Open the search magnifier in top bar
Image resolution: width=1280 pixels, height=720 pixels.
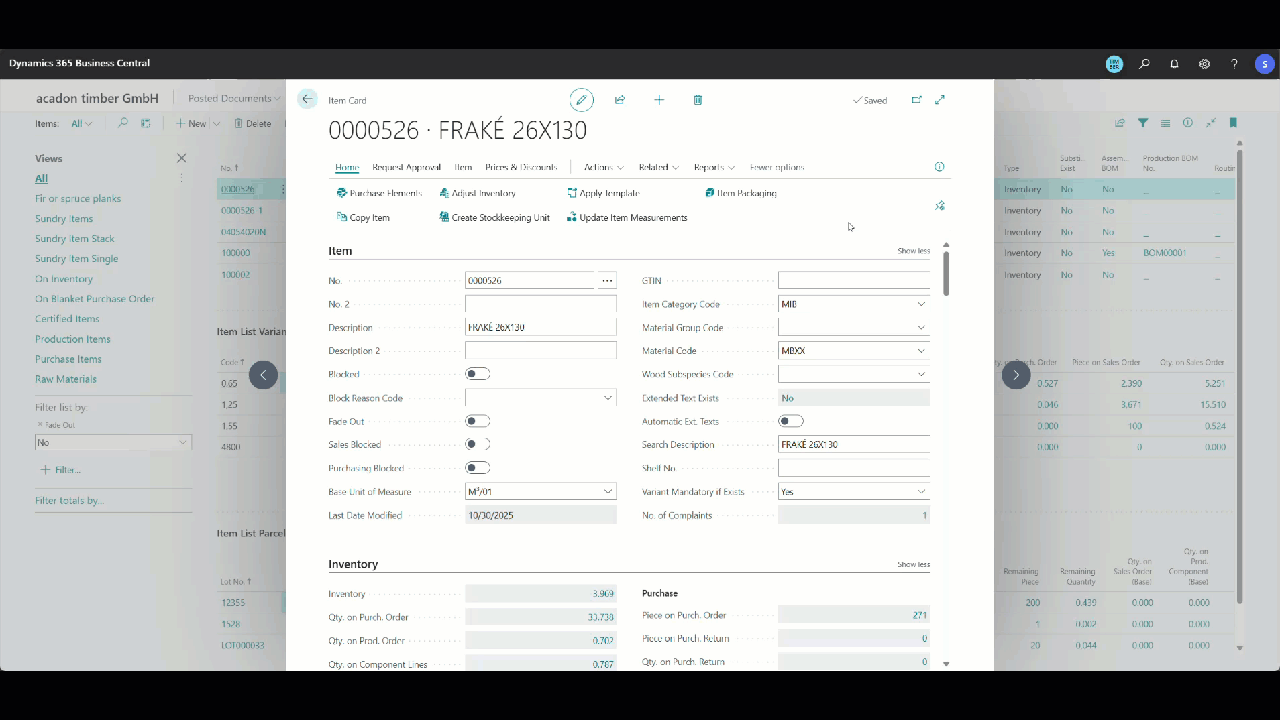pyautogui.click(x=1144, y=64)
